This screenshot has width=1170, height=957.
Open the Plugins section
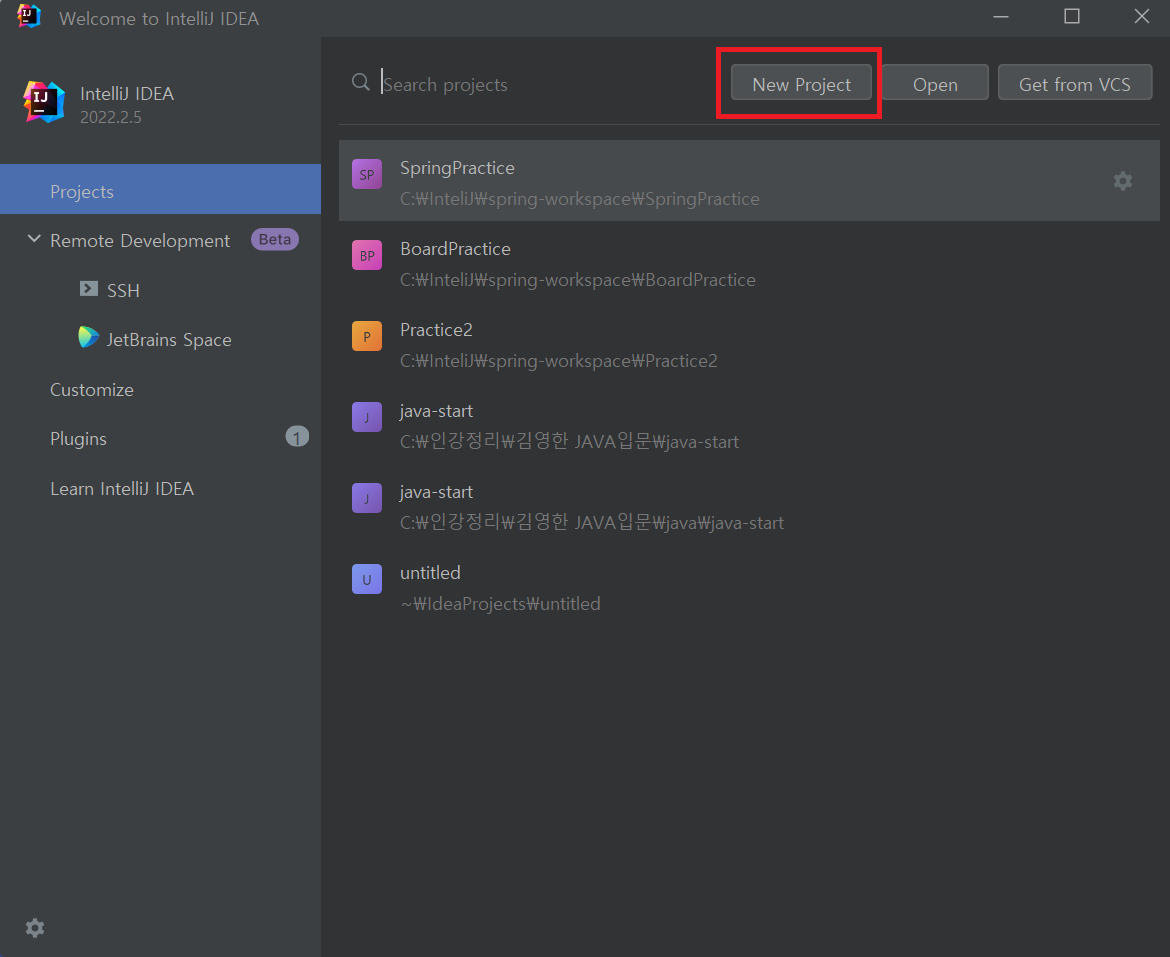pos(78,439)
